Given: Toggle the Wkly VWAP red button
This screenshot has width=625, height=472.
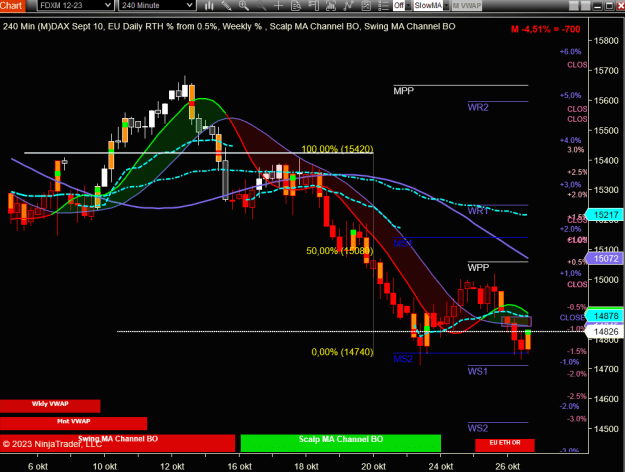Looking at the screenshot, I should [x=50, y=406].
